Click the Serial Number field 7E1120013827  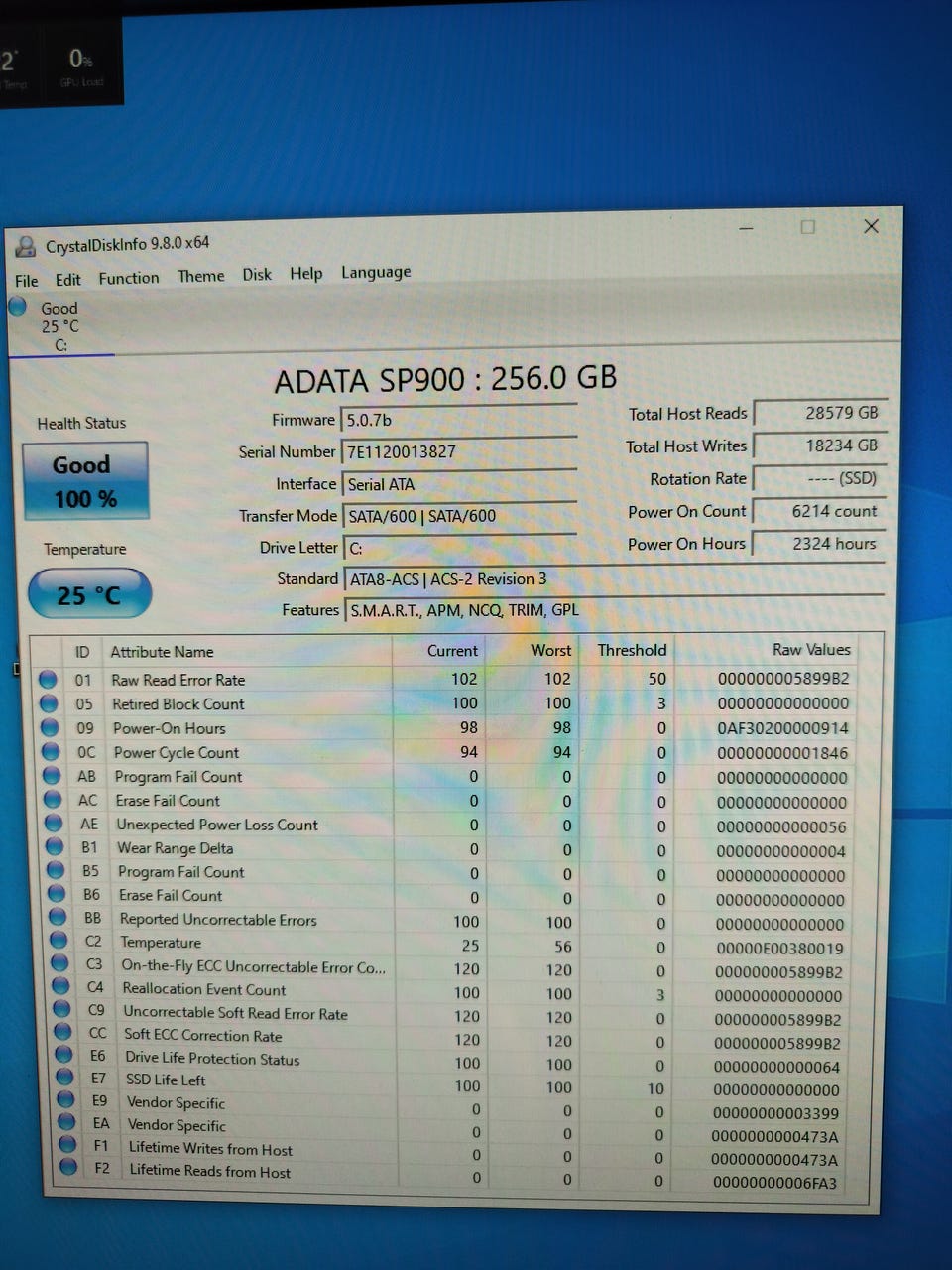click(458, 451)
